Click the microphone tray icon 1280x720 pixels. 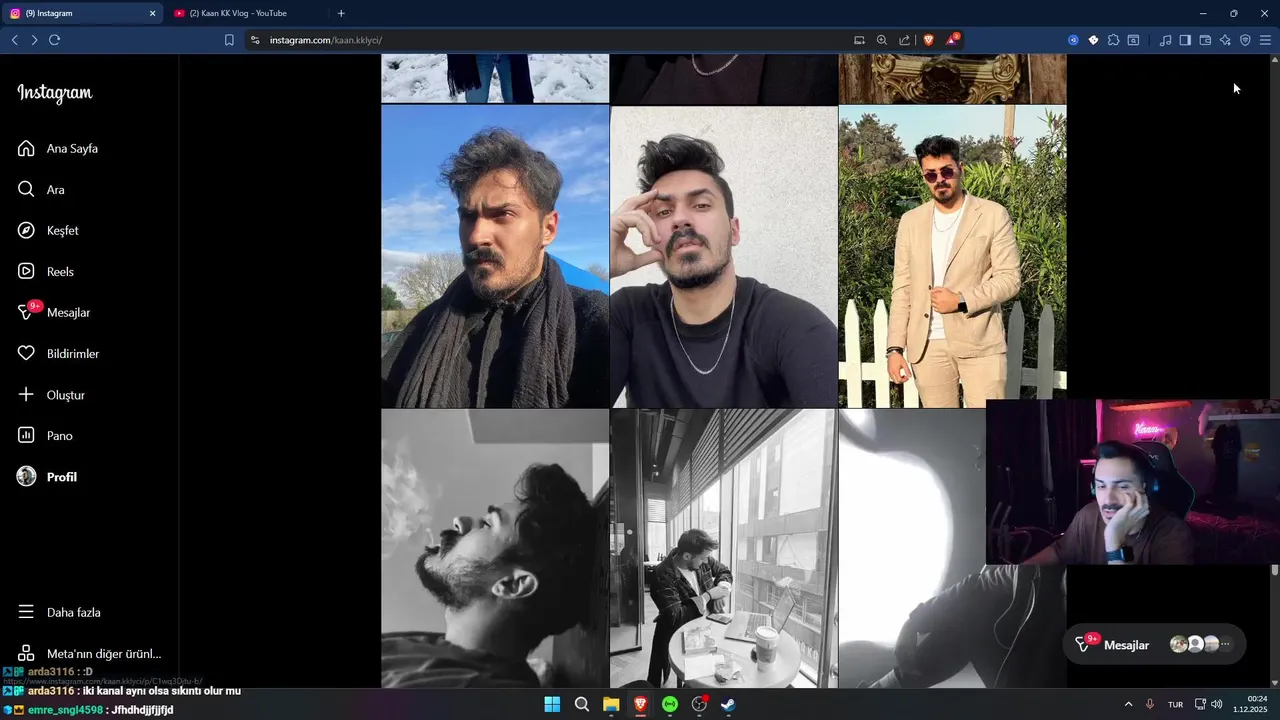click(x=1151, y=704)
